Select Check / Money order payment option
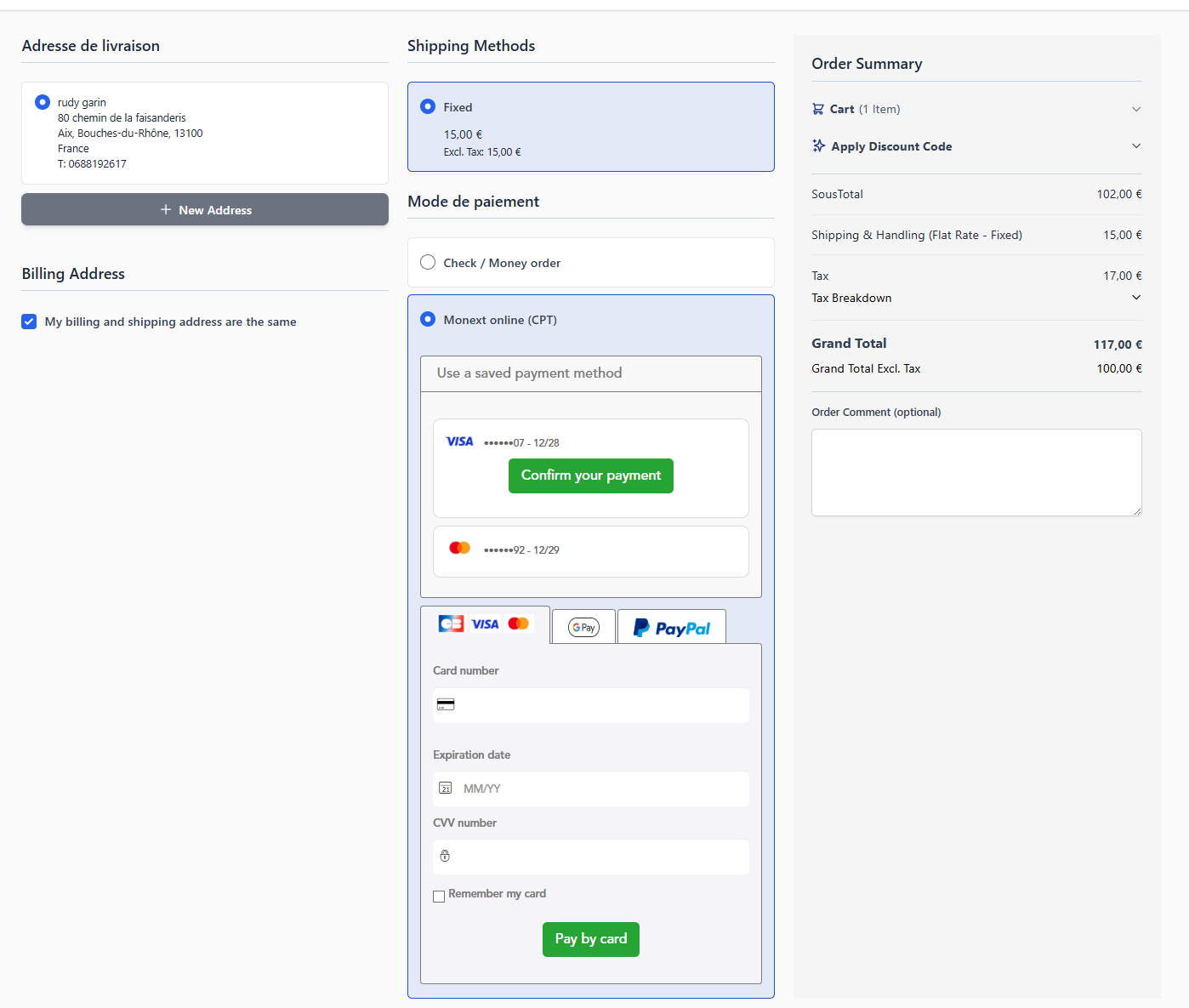The image size is (1189, 1008). point(428,263)
